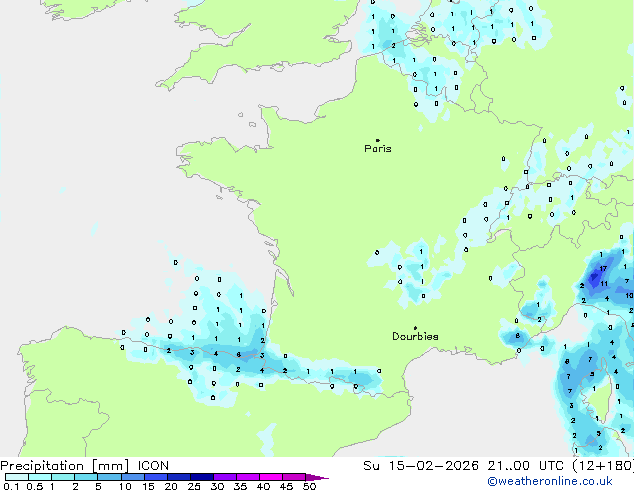This screenshot has height=490, width=634.
Task: Pick the 2–5 mm legend swatch
Action: tap(87, 478)
